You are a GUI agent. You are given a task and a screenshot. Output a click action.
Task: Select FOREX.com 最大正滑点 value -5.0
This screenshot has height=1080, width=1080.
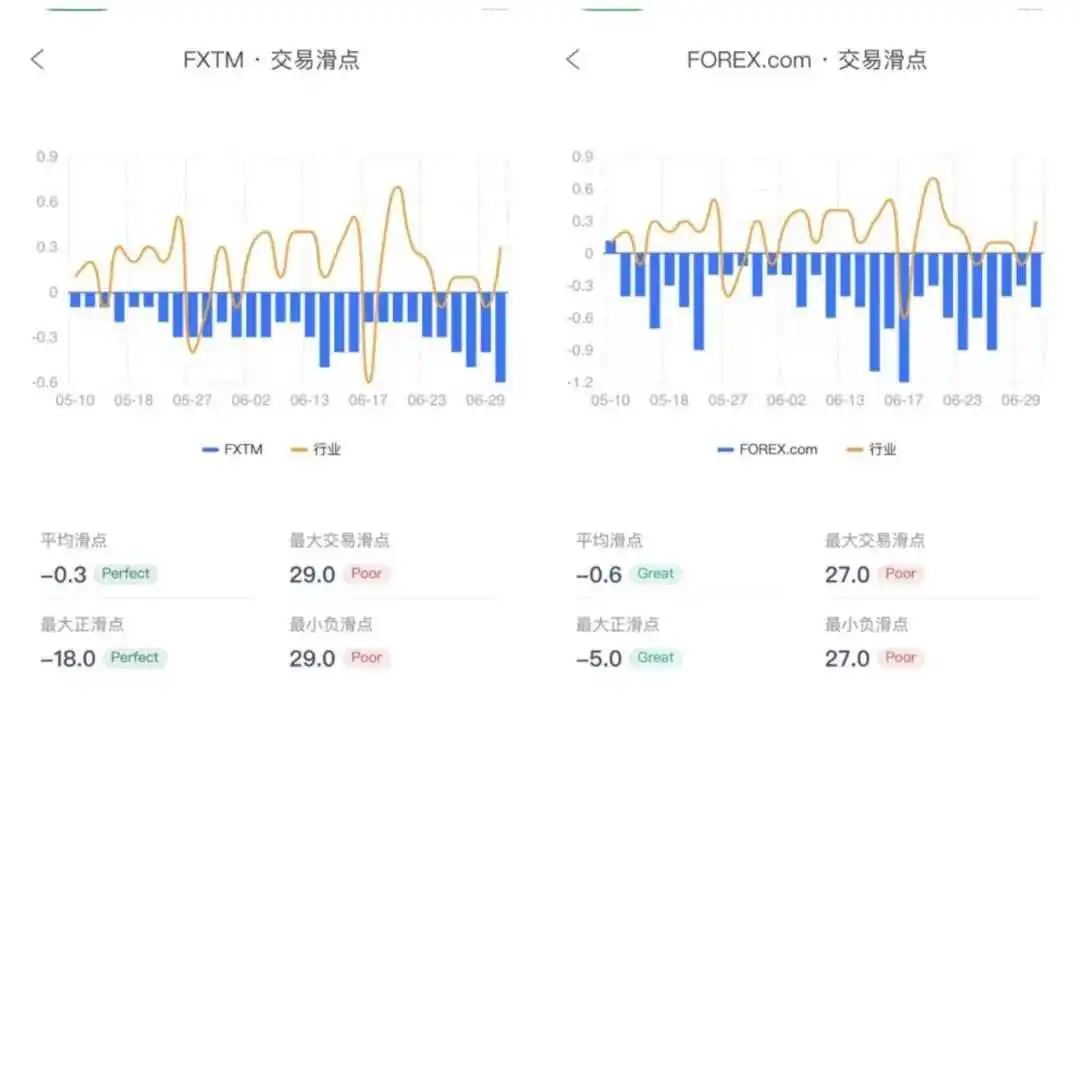tap(599, 658)
